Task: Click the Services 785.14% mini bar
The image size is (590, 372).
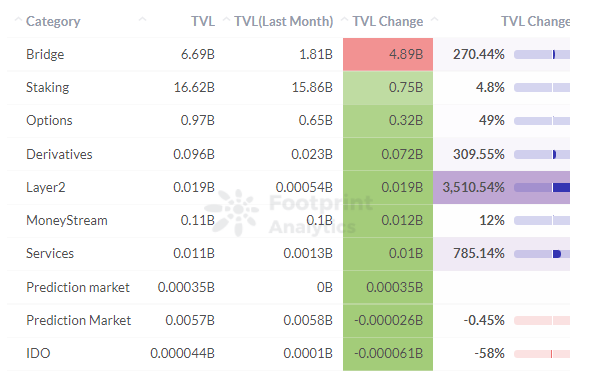Action: [x=542, y=254]
